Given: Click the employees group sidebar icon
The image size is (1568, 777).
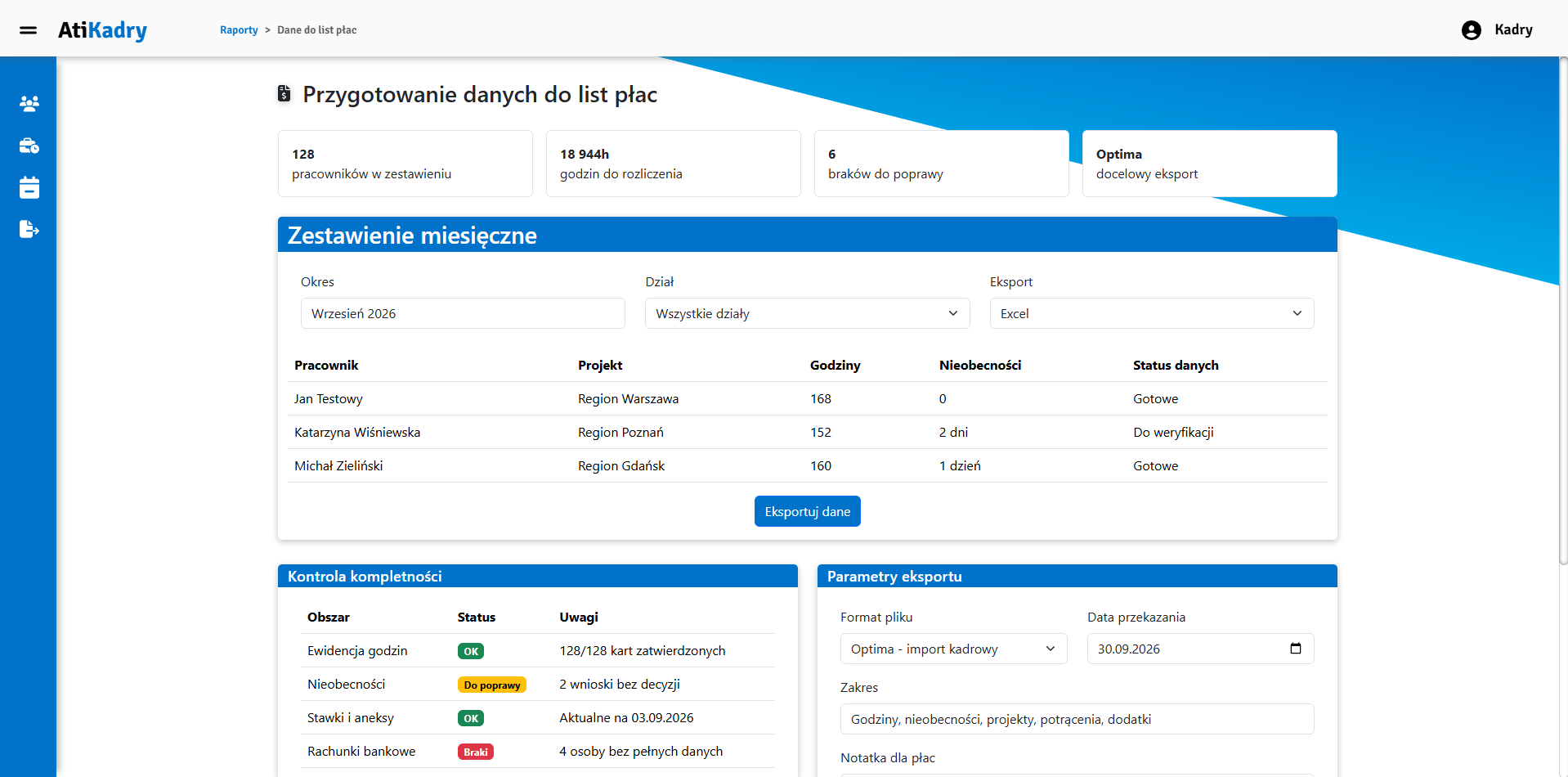Looking at the screenshot, I should tap(29, 104).
